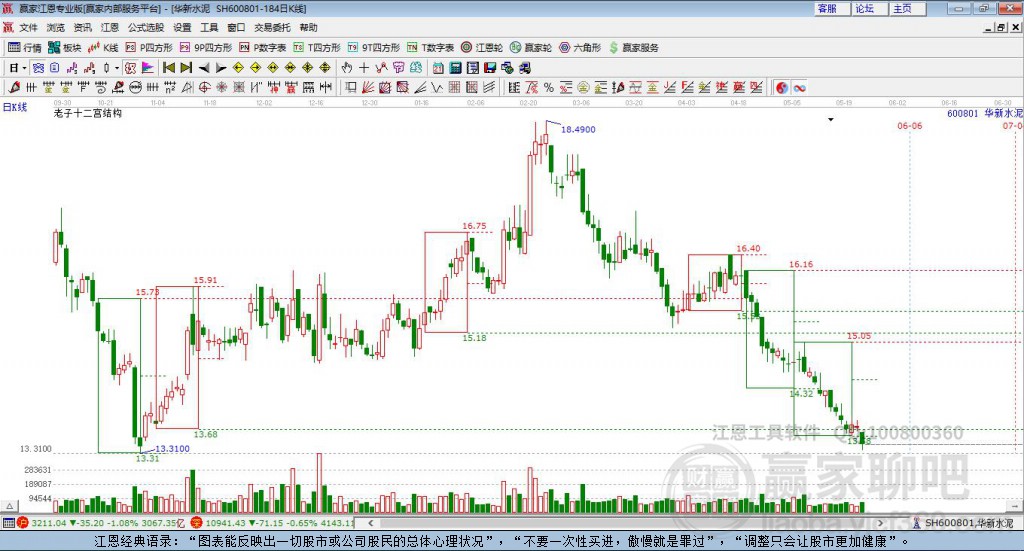
Task: Open the 板块 sector view
Action: (65, 48)
